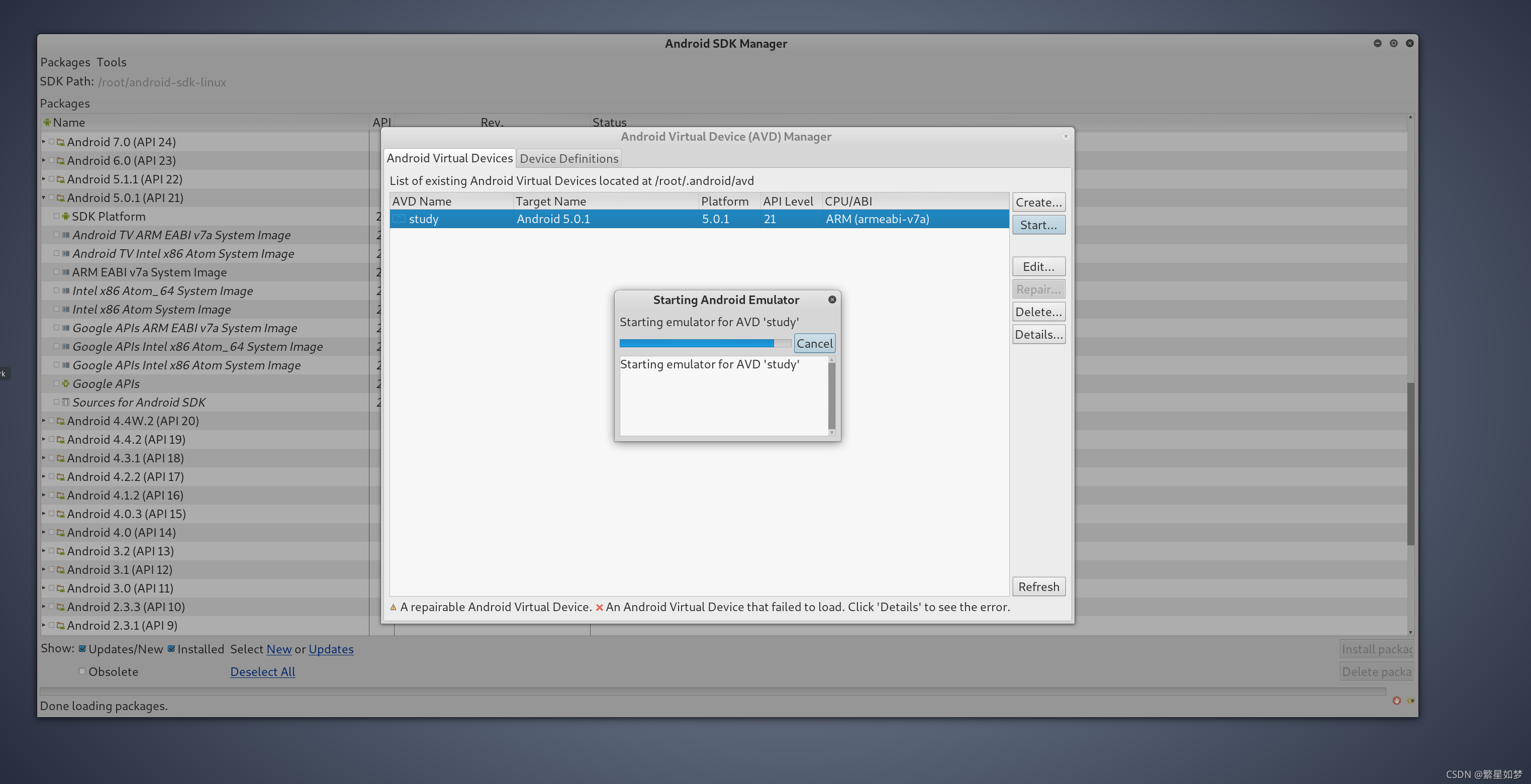Image resolution: width=1531 pixels, height=784 pixels.
Task: Collapse the Android 5.0.1 (API 21) node
Action: pyautogui.click(x=43, y=198)
